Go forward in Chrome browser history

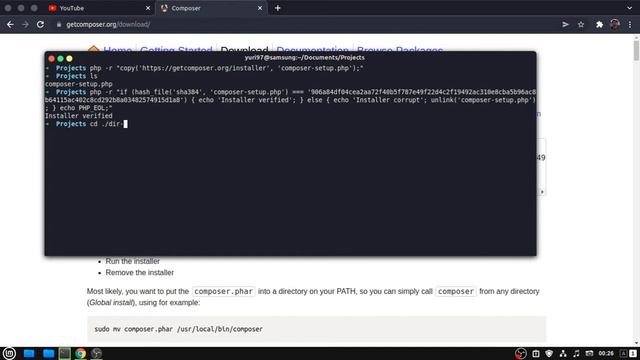25,24
